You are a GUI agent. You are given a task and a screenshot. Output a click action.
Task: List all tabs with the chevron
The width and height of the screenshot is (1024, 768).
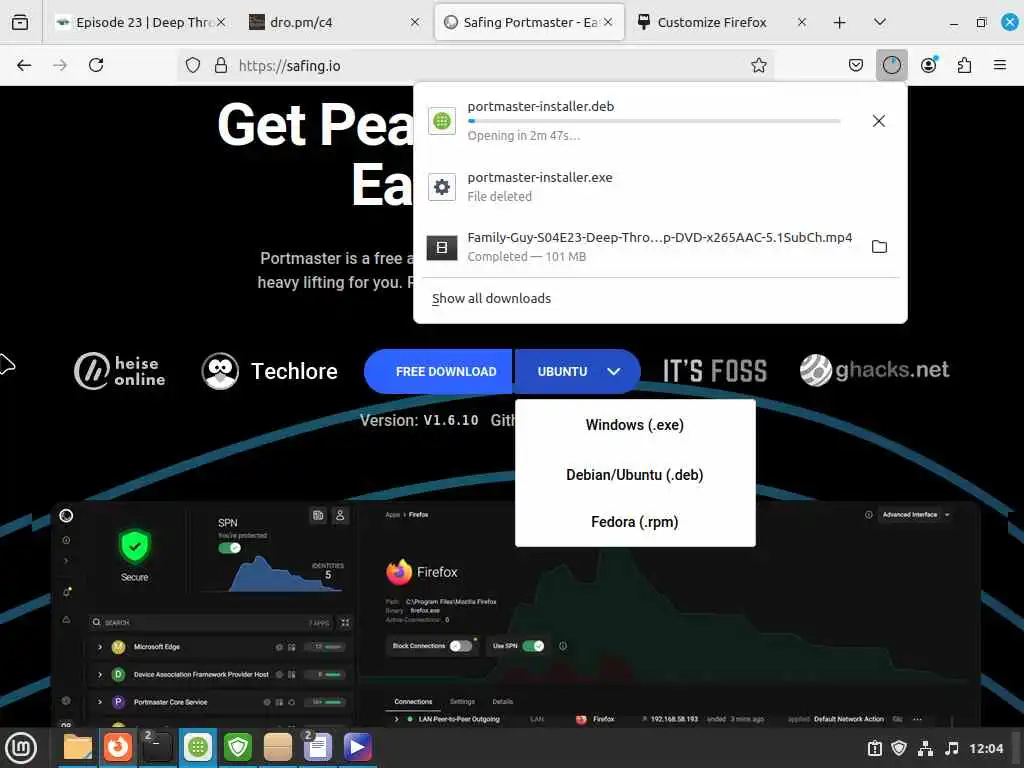point(880,22)
